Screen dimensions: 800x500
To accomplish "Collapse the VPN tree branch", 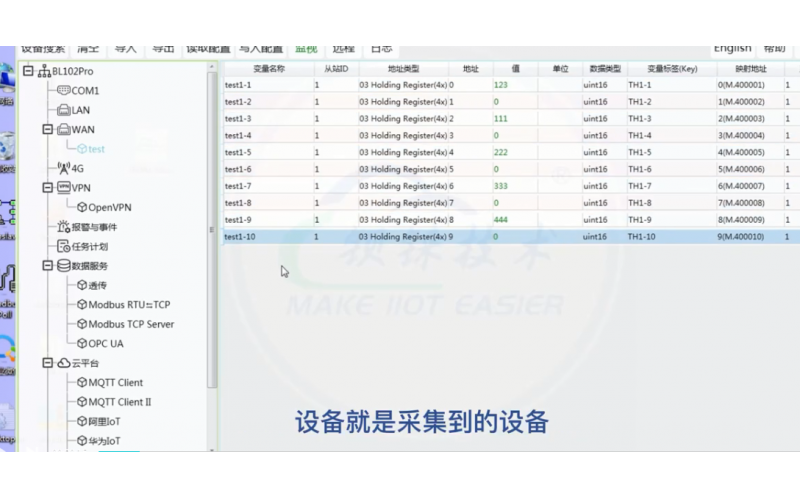I will 47,187.
